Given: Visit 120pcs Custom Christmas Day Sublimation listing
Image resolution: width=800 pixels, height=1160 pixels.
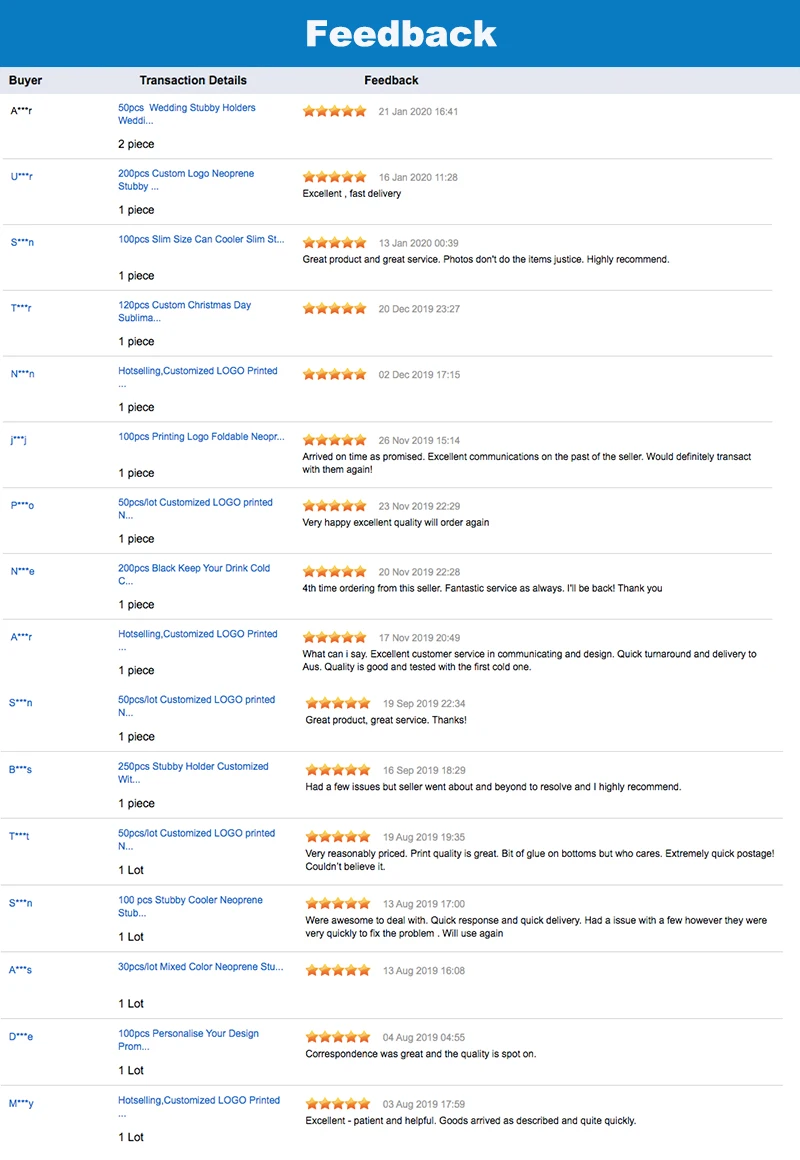Looking at the screenshot, I should coord(184,311).
